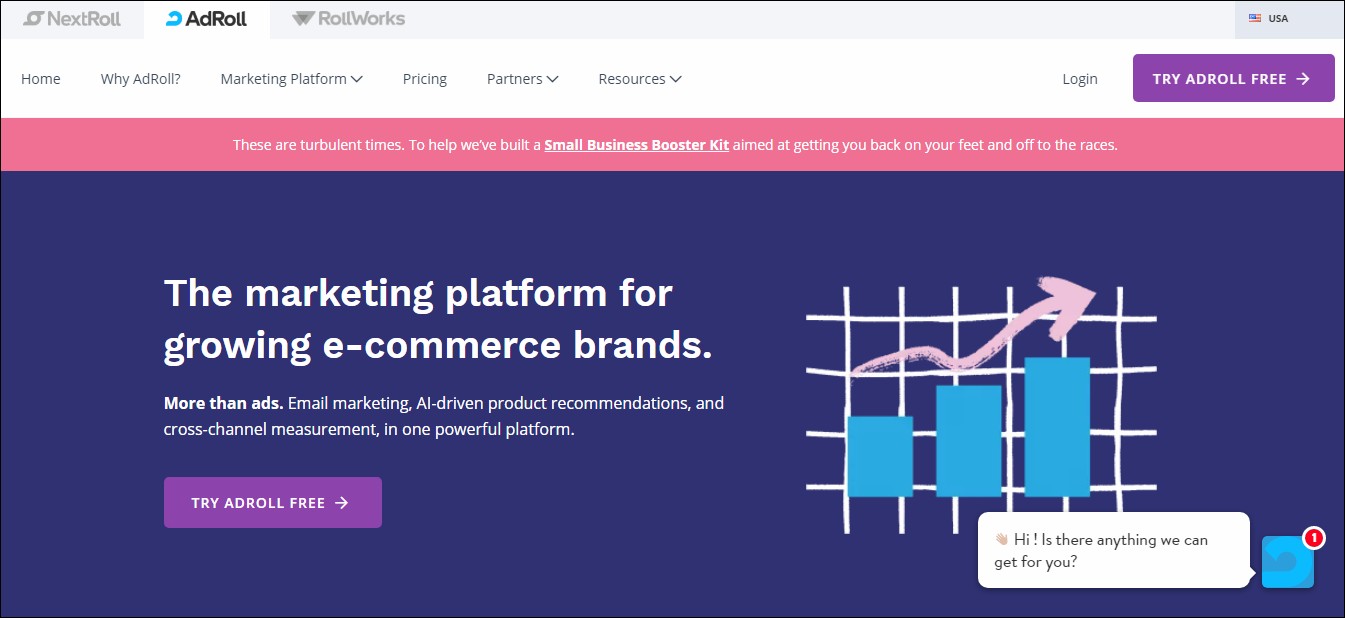Expand the Marketing Platform dropdown
This screenshot has width=1345, height=618.
291,79
